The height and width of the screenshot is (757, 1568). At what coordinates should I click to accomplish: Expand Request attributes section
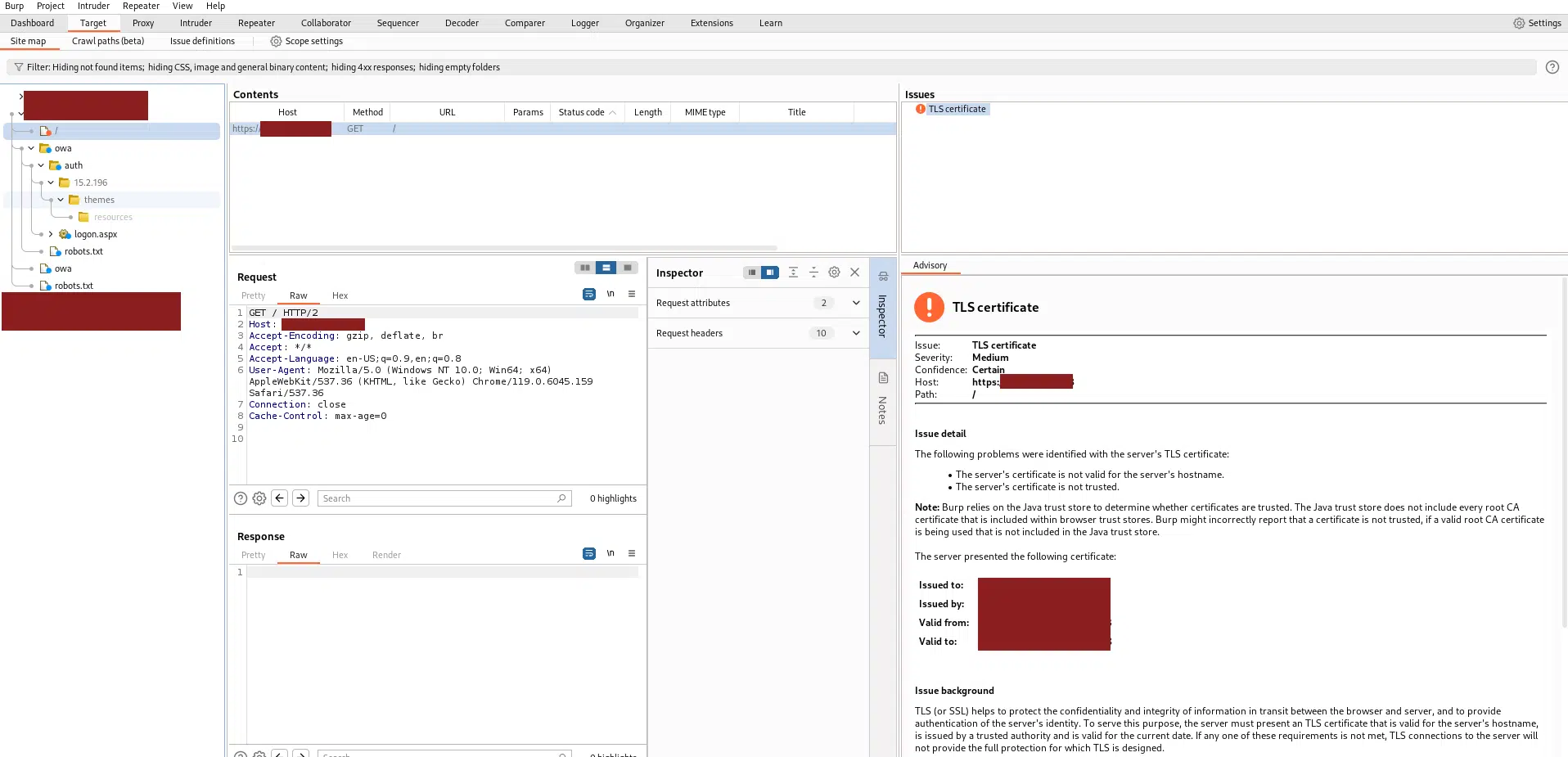tap(856, 303)
